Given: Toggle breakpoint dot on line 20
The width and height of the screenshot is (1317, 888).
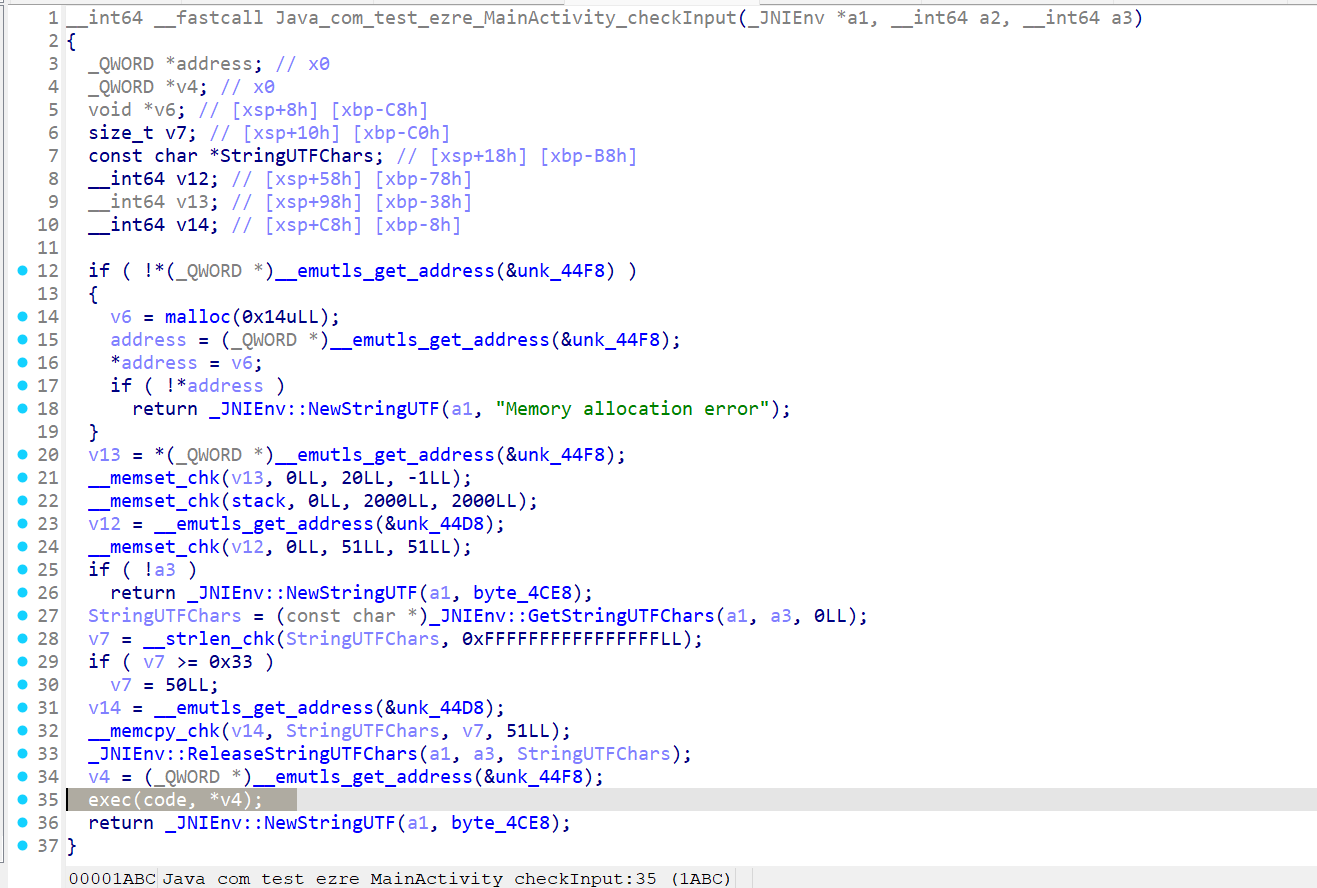Looking at the screenshot, I should pyautogui.click(x=22, y=455).
